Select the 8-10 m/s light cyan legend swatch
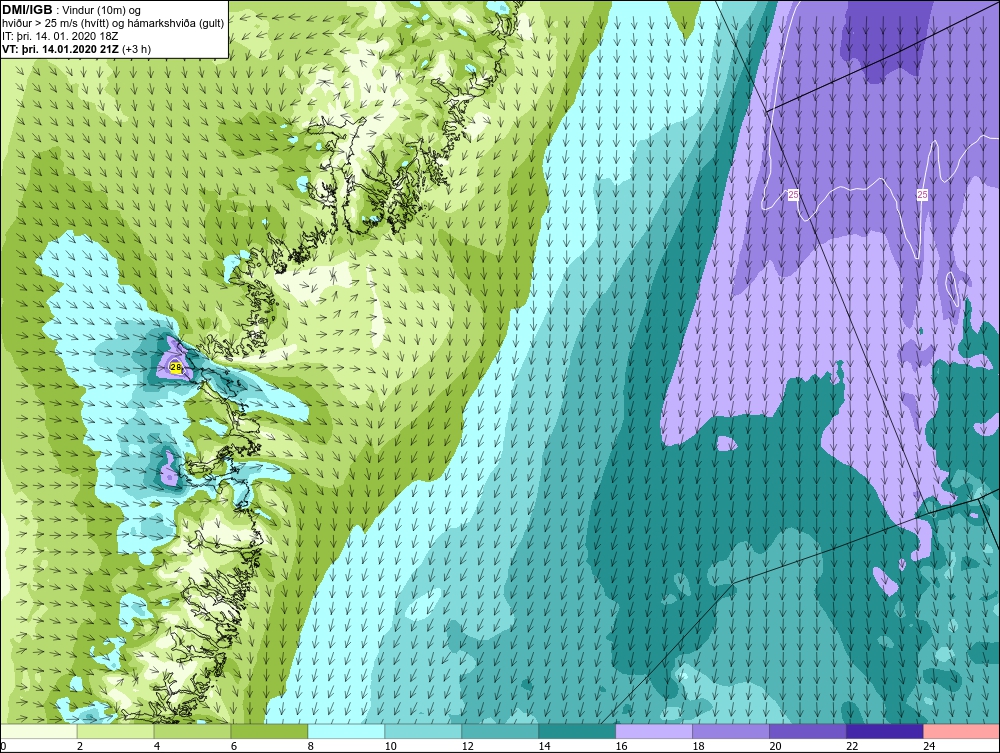Image resolution: width=1000 pixels, height=753 pixels. tap(346, 731)
